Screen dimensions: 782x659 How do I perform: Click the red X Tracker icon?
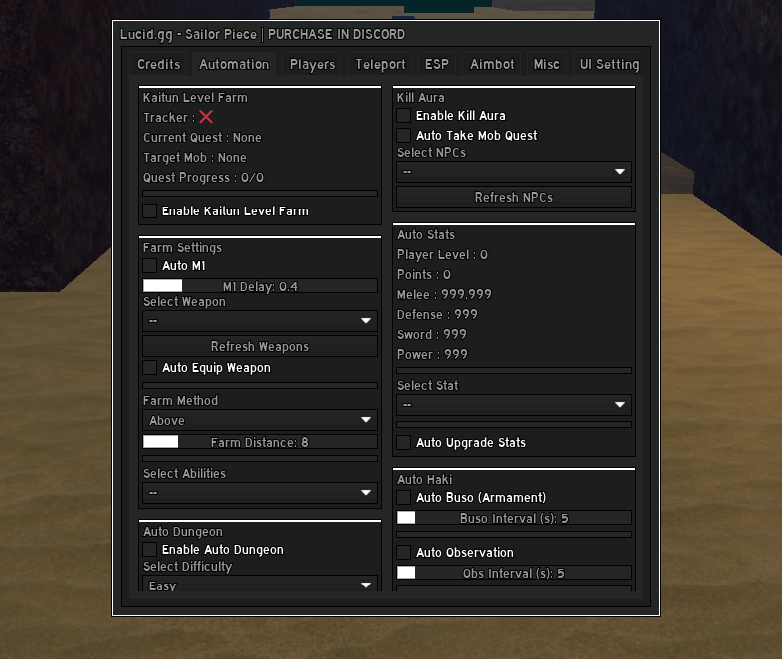206,117
